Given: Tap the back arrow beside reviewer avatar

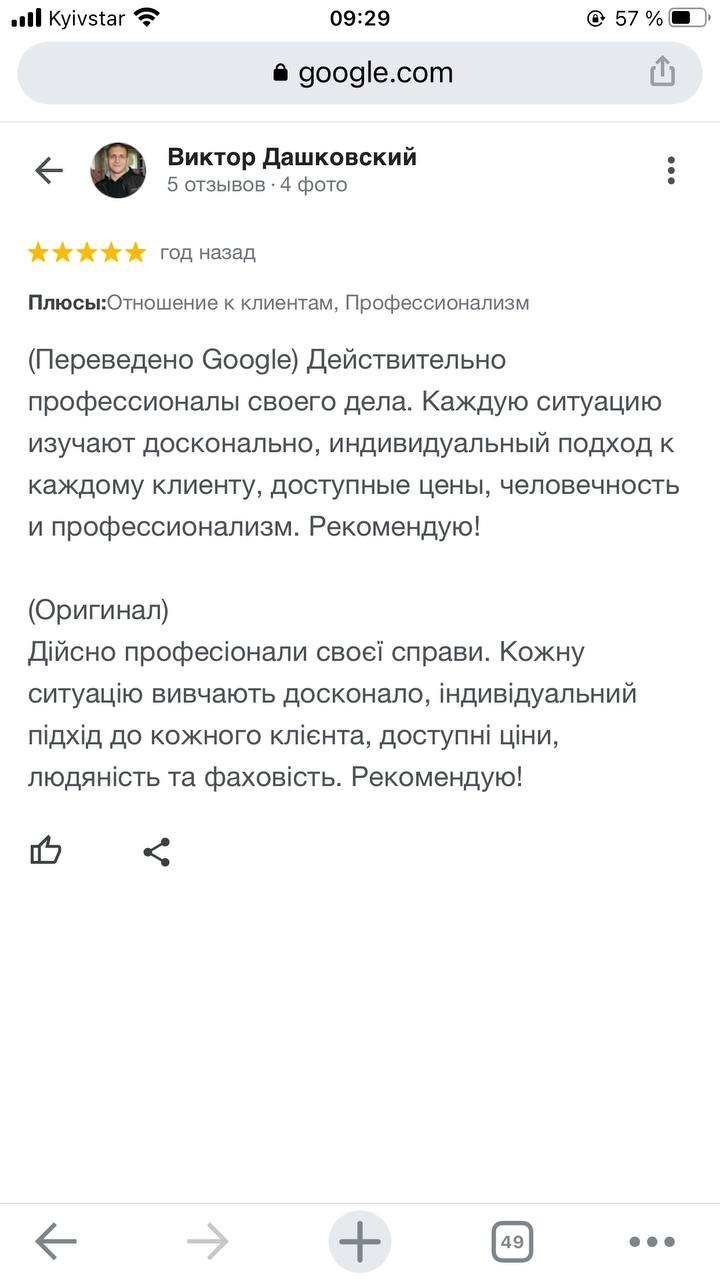Looking at the screenshot, I should tap(48, 171).
